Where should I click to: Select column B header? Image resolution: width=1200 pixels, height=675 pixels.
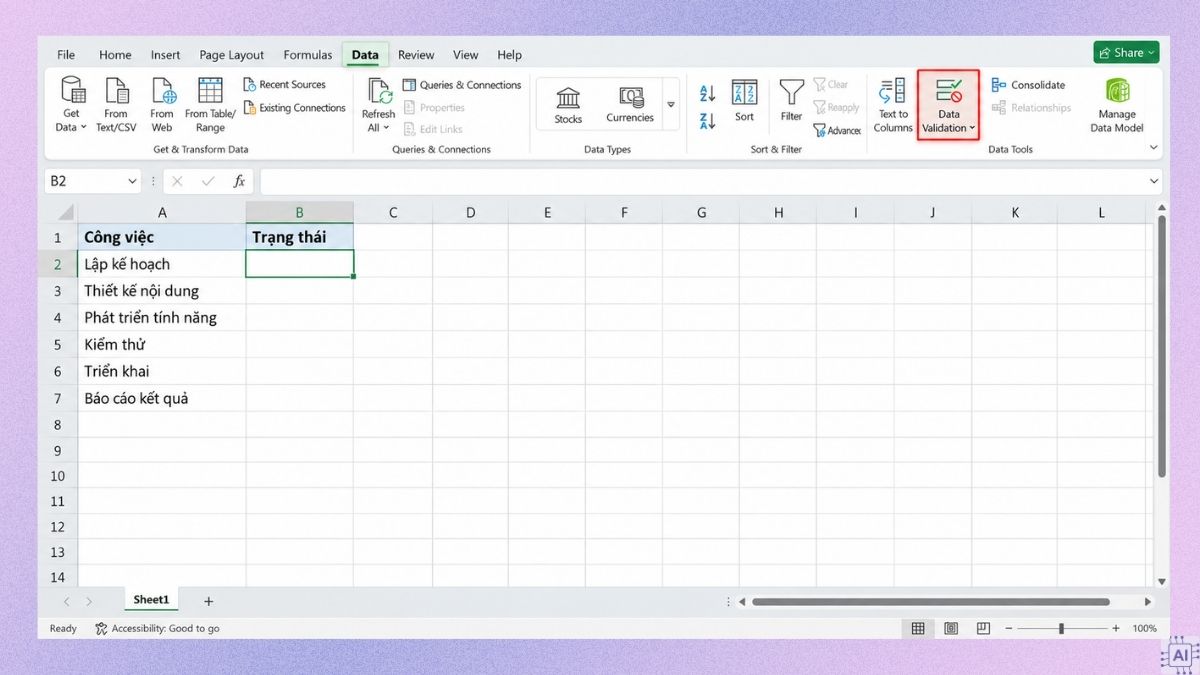(x=299, y=212)
